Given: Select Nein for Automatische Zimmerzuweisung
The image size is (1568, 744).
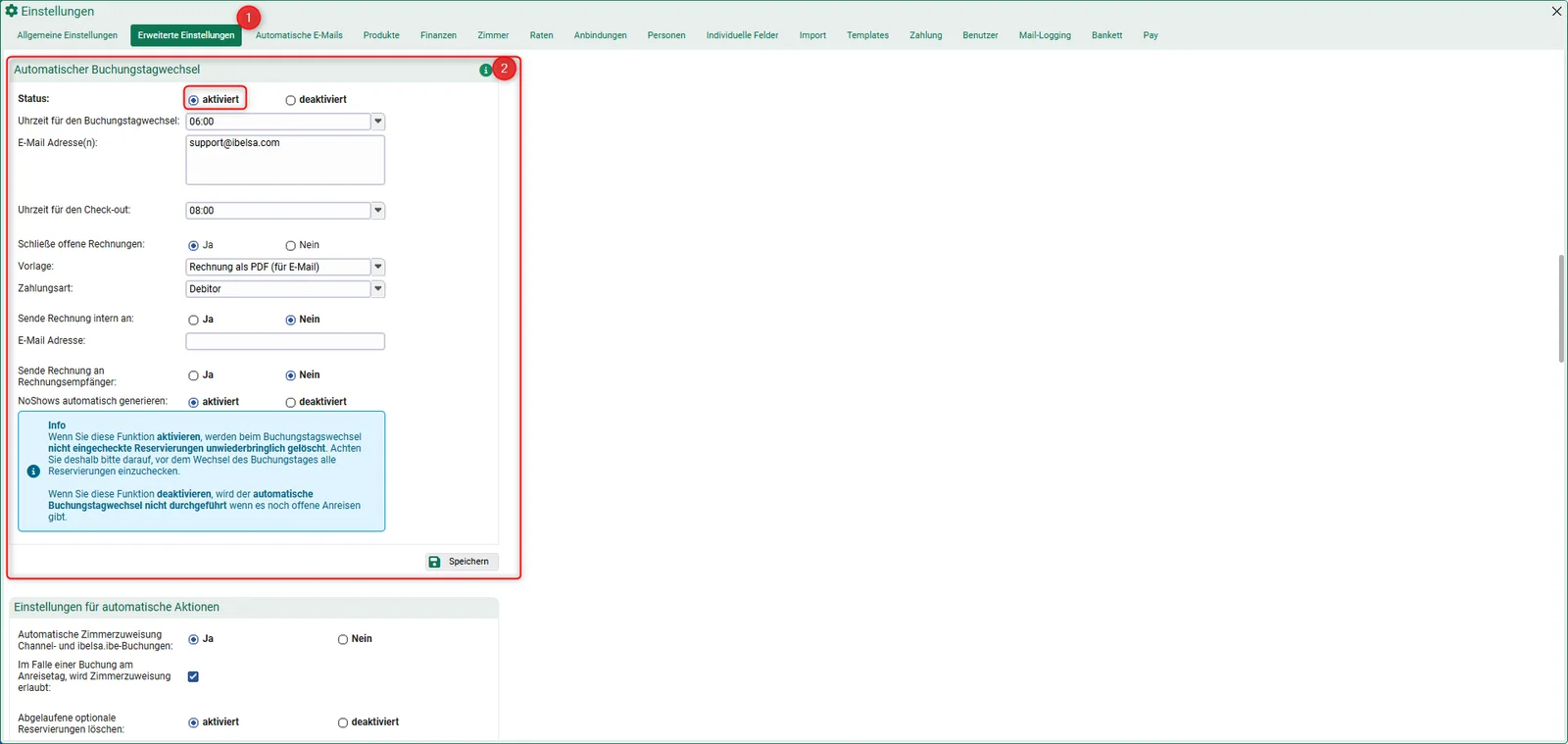Looking at the screenshot, I should (x=343, y=640).
